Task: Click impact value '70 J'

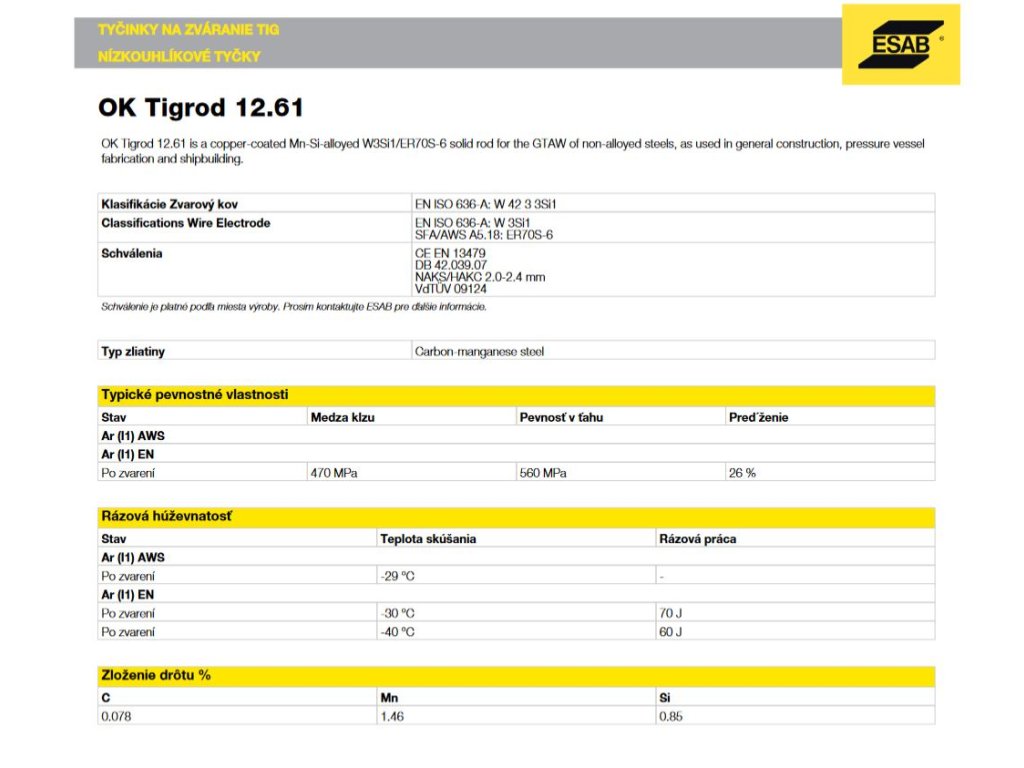Action: [x=670, y=613]
